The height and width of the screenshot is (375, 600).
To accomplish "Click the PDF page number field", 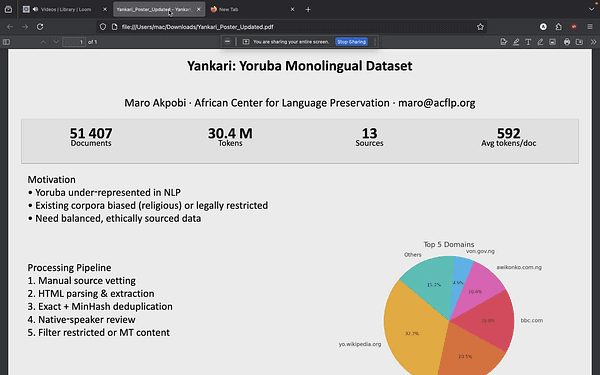I will tap(74, 42).
